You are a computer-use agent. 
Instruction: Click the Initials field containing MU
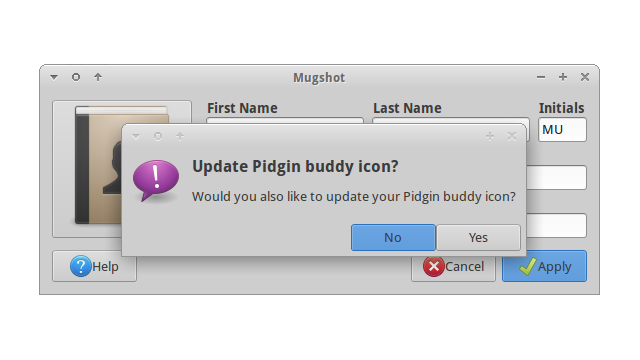pos(562,130)
